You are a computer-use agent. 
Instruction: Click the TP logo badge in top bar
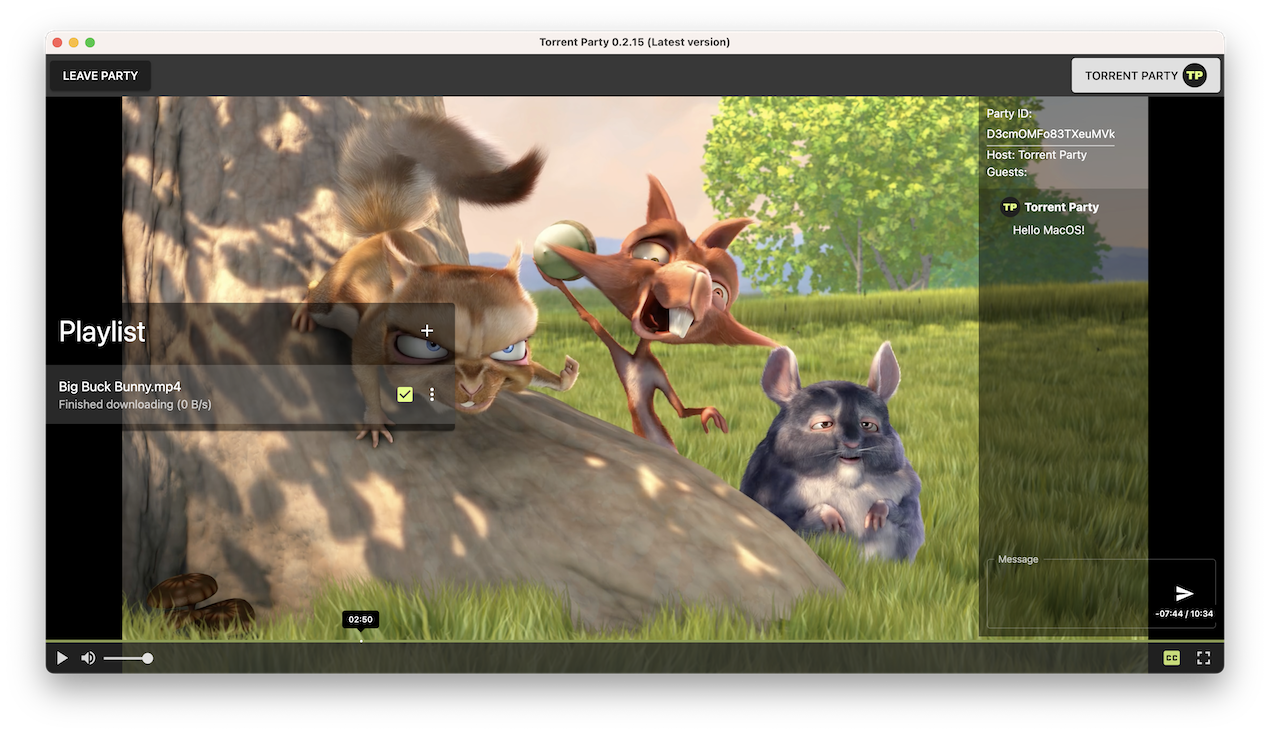click(x=1194, y=76)
